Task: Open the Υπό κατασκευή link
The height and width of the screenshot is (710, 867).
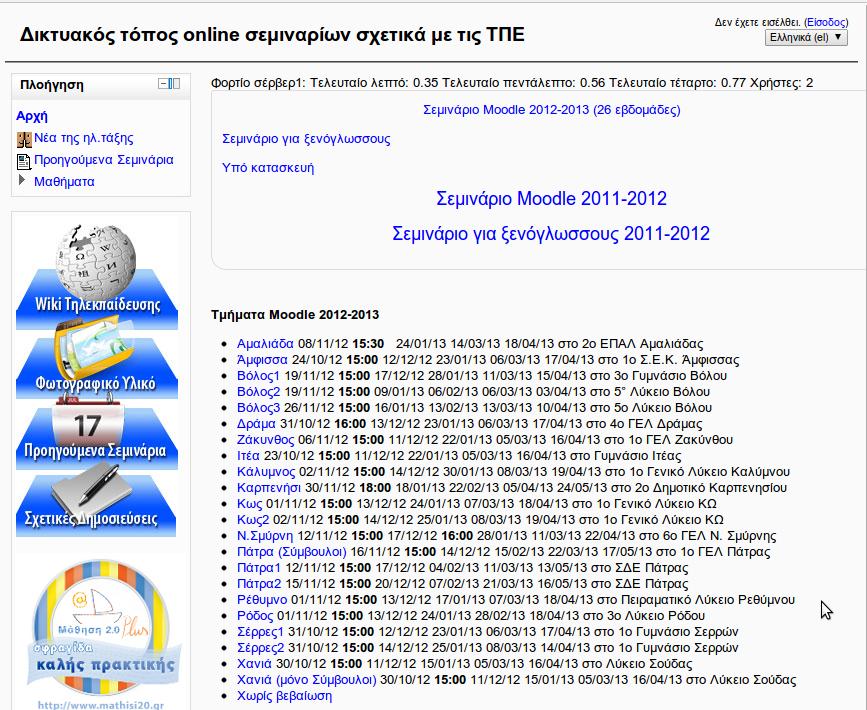Action: click(x=268, y=168)
